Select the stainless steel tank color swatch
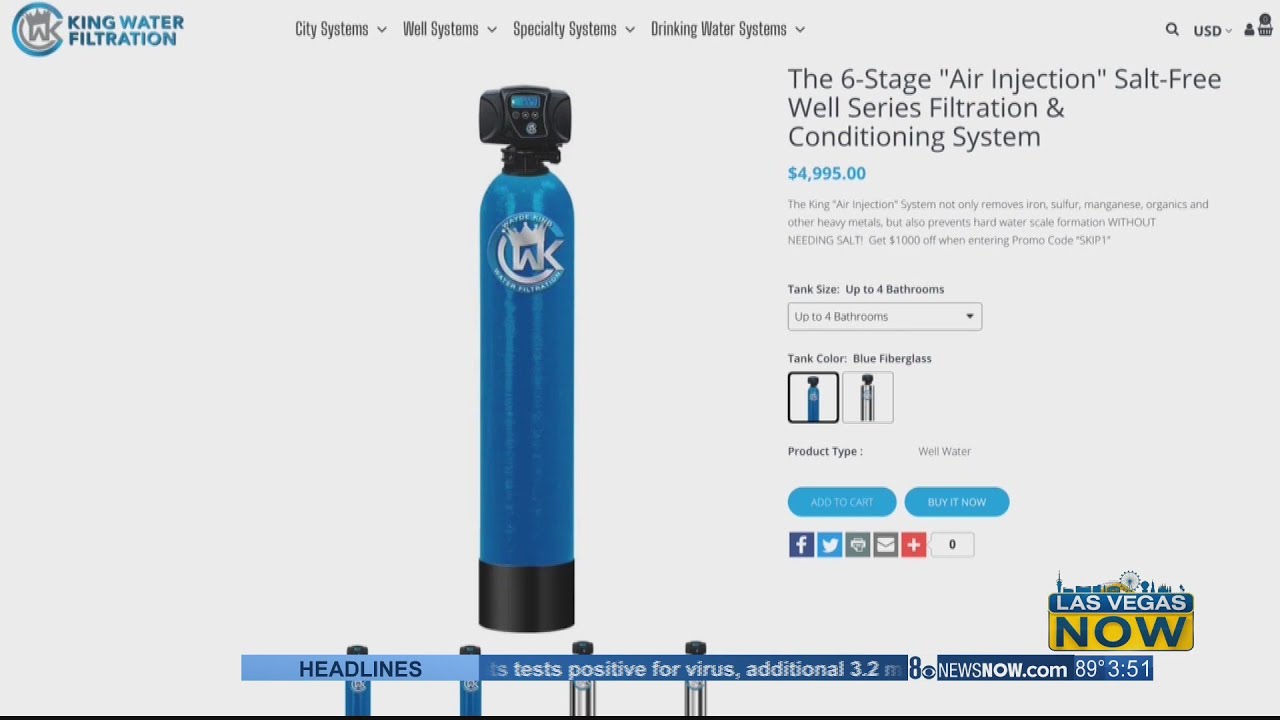Screen dimensions: 1280x720 point(867,397)
